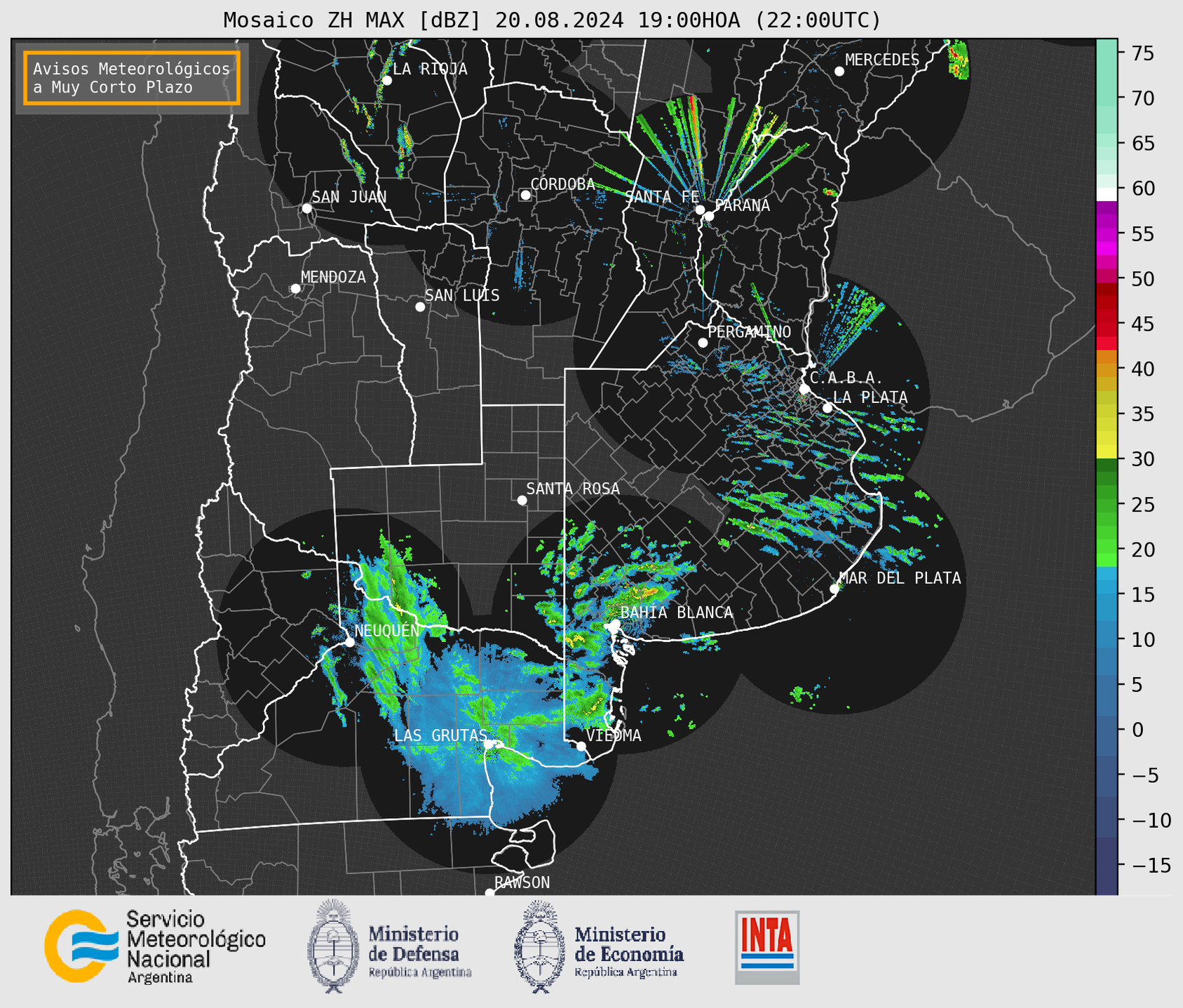Select the San Juan city marker dot
Screen dimensions: 1183x1008
[306, 208]
